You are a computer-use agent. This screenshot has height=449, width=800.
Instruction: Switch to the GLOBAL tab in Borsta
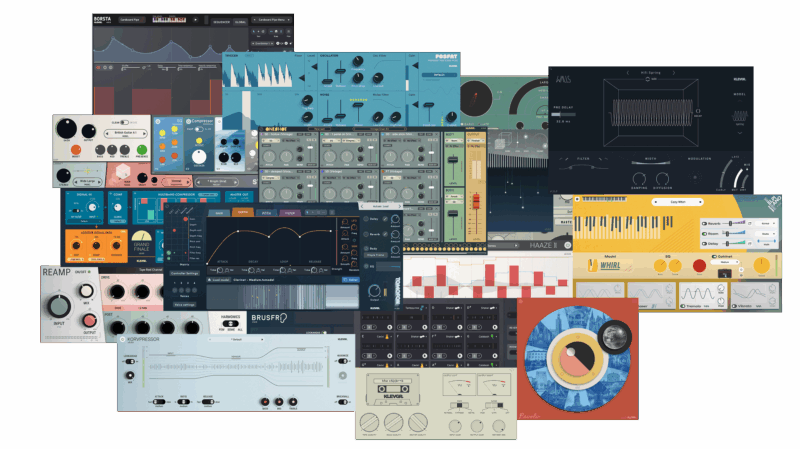point(240,22)
